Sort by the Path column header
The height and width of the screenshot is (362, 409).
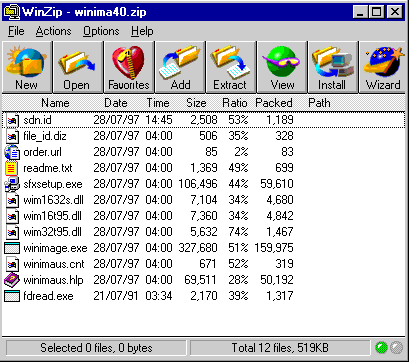319,103
